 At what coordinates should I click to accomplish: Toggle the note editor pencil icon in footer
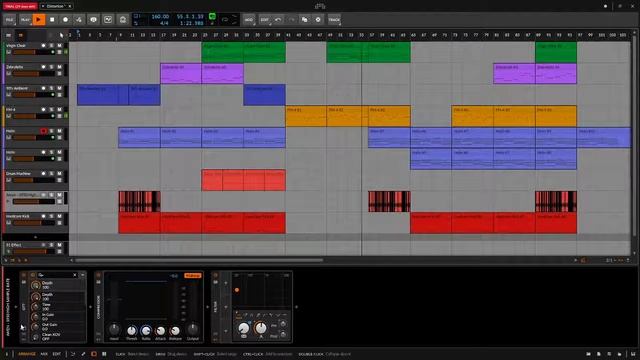[x=83, y=354]
